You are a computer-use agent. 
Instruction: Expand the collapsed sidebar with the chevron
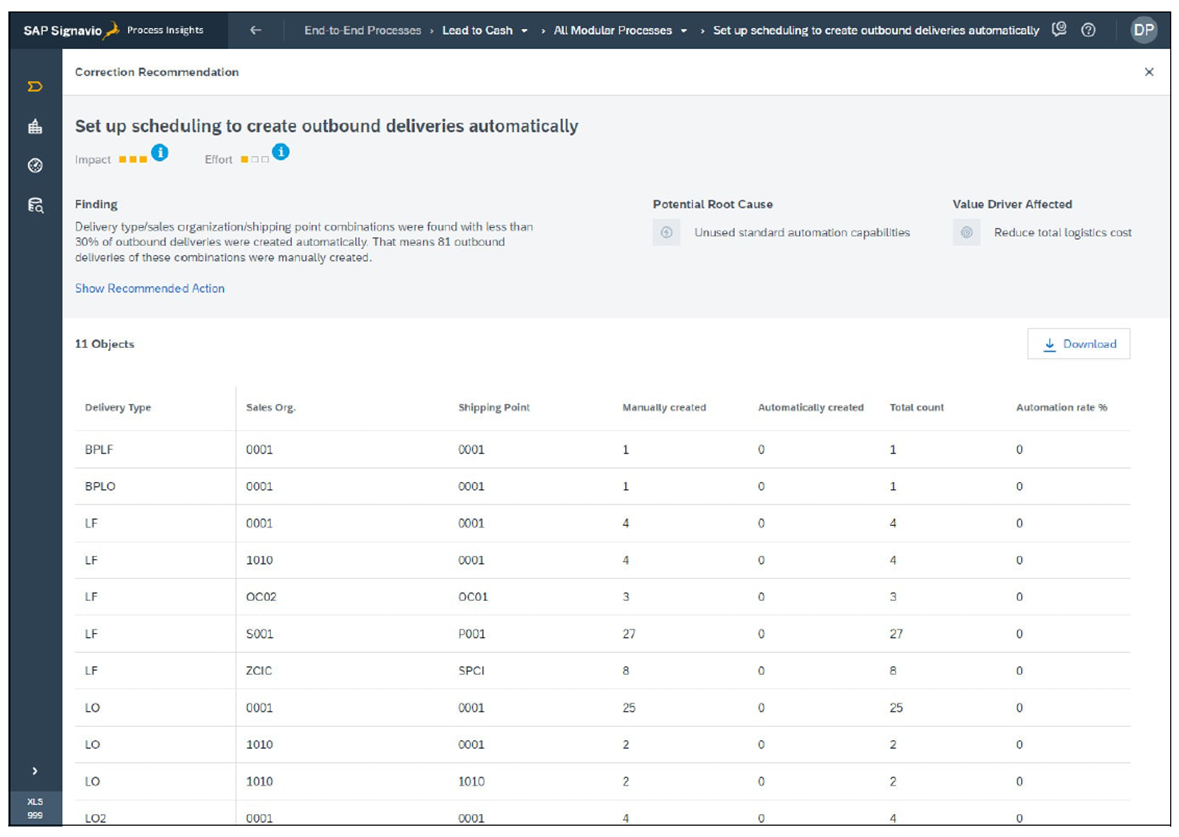pos(35,771)
